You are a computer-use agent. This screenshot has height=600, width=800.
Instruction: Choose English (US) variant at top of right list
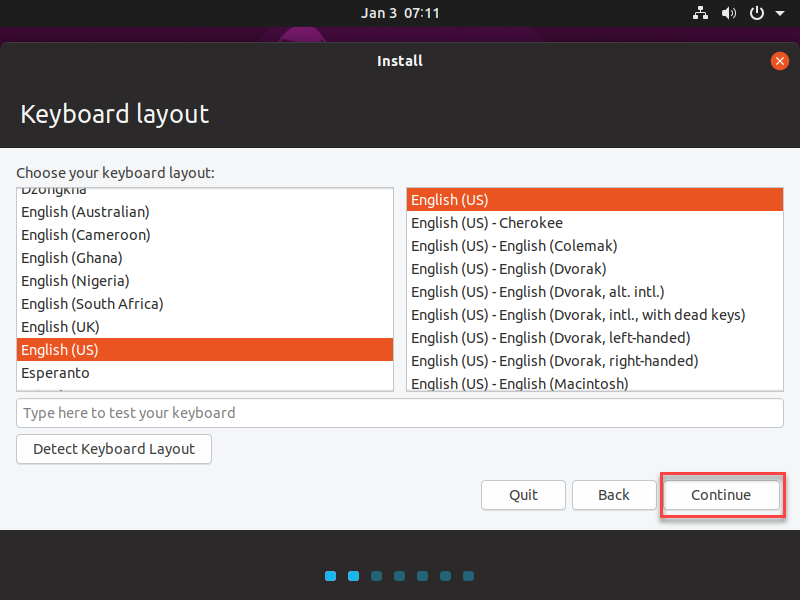595,199
